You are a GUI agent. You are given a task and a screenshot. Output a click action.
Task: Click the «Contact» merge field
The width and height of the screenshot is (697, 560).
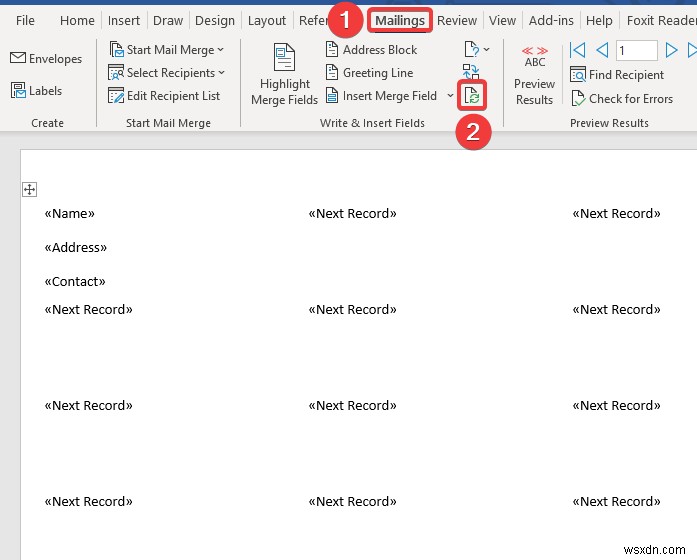click(x=75, y=281)
